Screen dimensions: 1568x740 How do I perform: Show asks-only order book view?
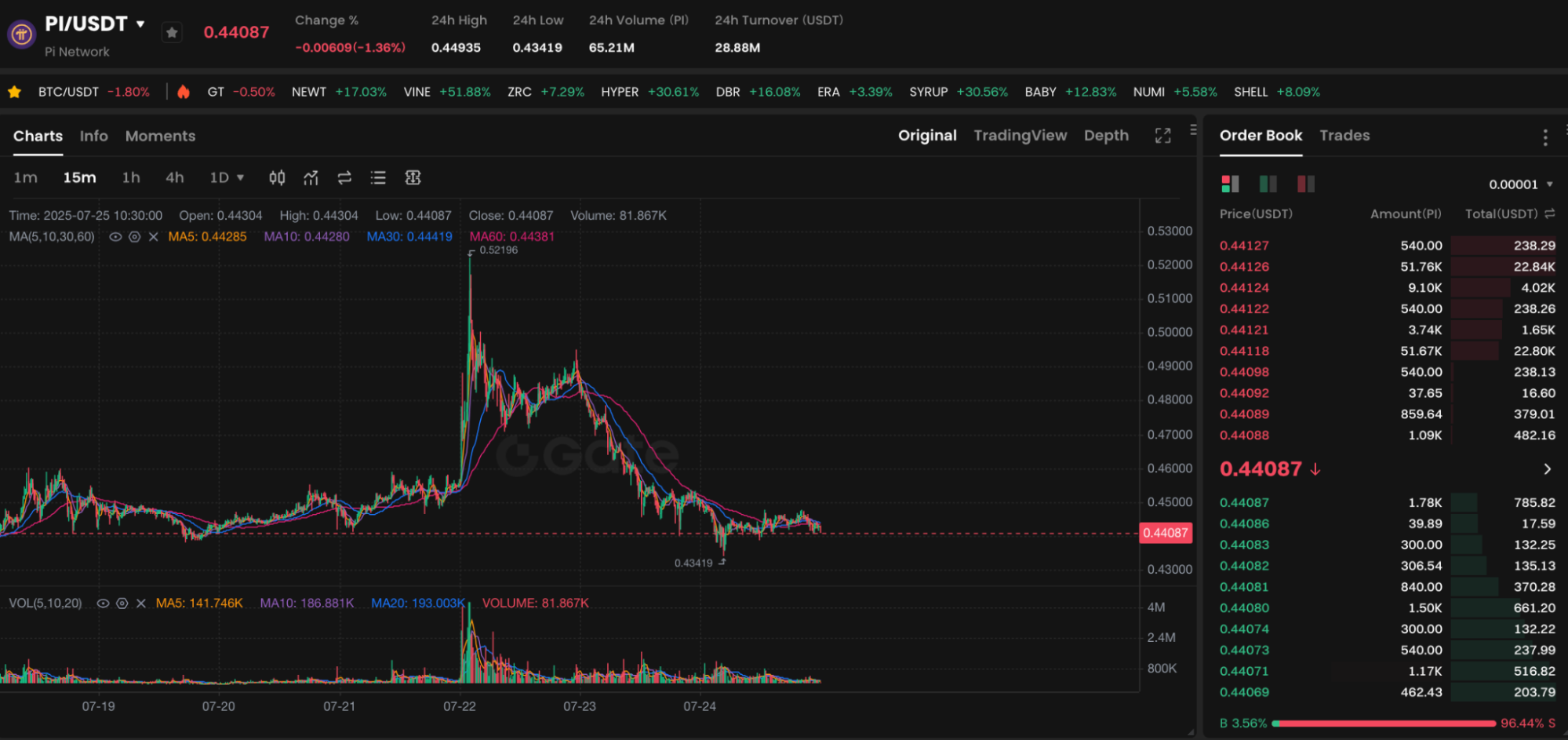[1305, 184]
